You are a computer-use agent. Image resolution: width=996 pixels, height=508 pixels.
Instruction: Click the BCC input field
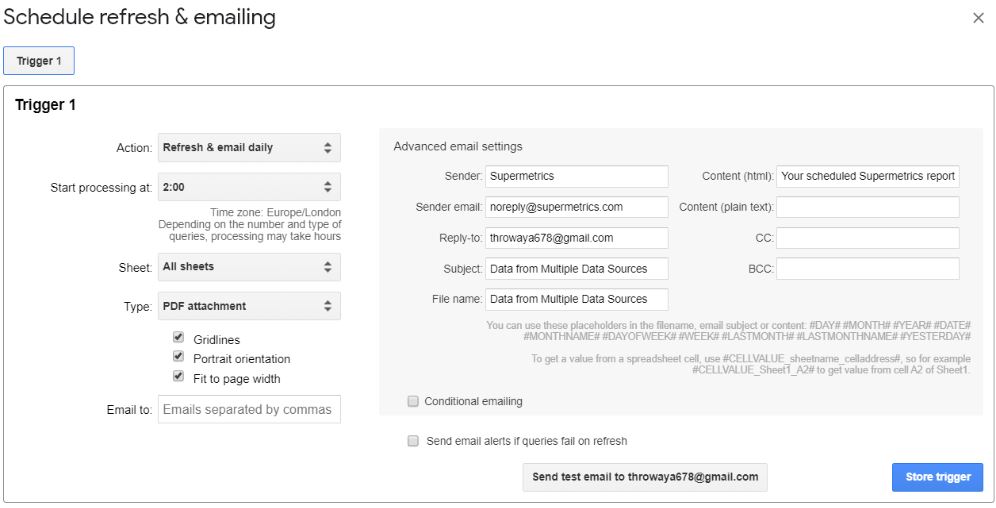tap(868, 269)
